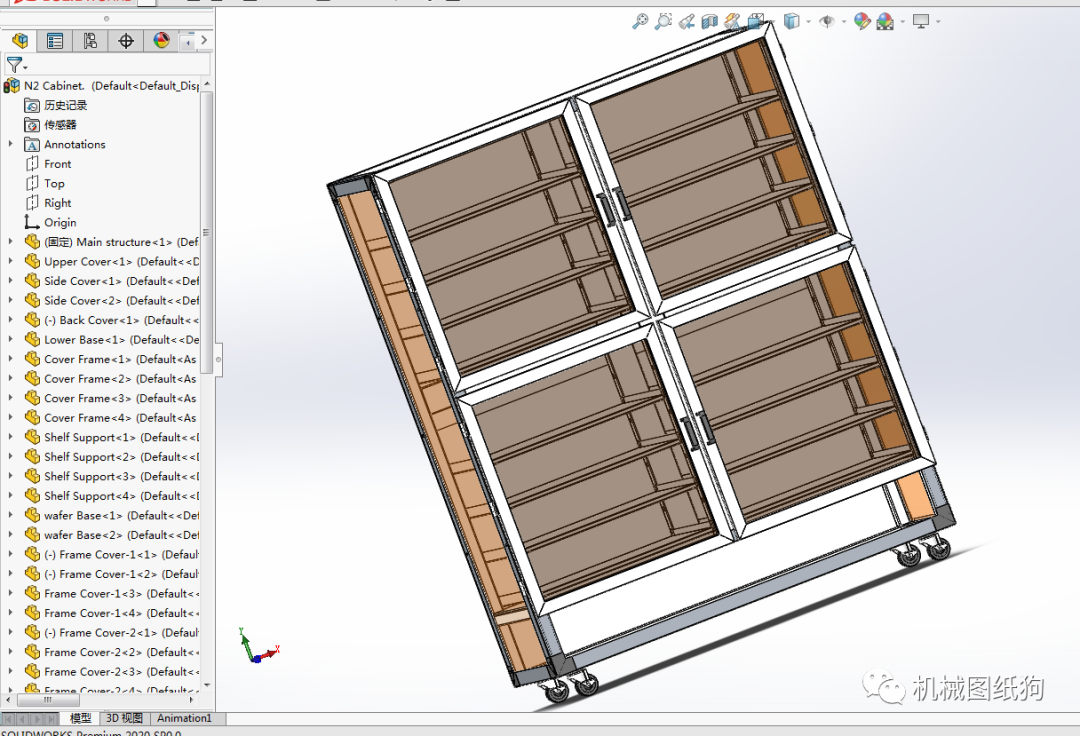Open Apply Scene dropdown arrow
Screen dimensions: 1080x736
pos(902,22)
